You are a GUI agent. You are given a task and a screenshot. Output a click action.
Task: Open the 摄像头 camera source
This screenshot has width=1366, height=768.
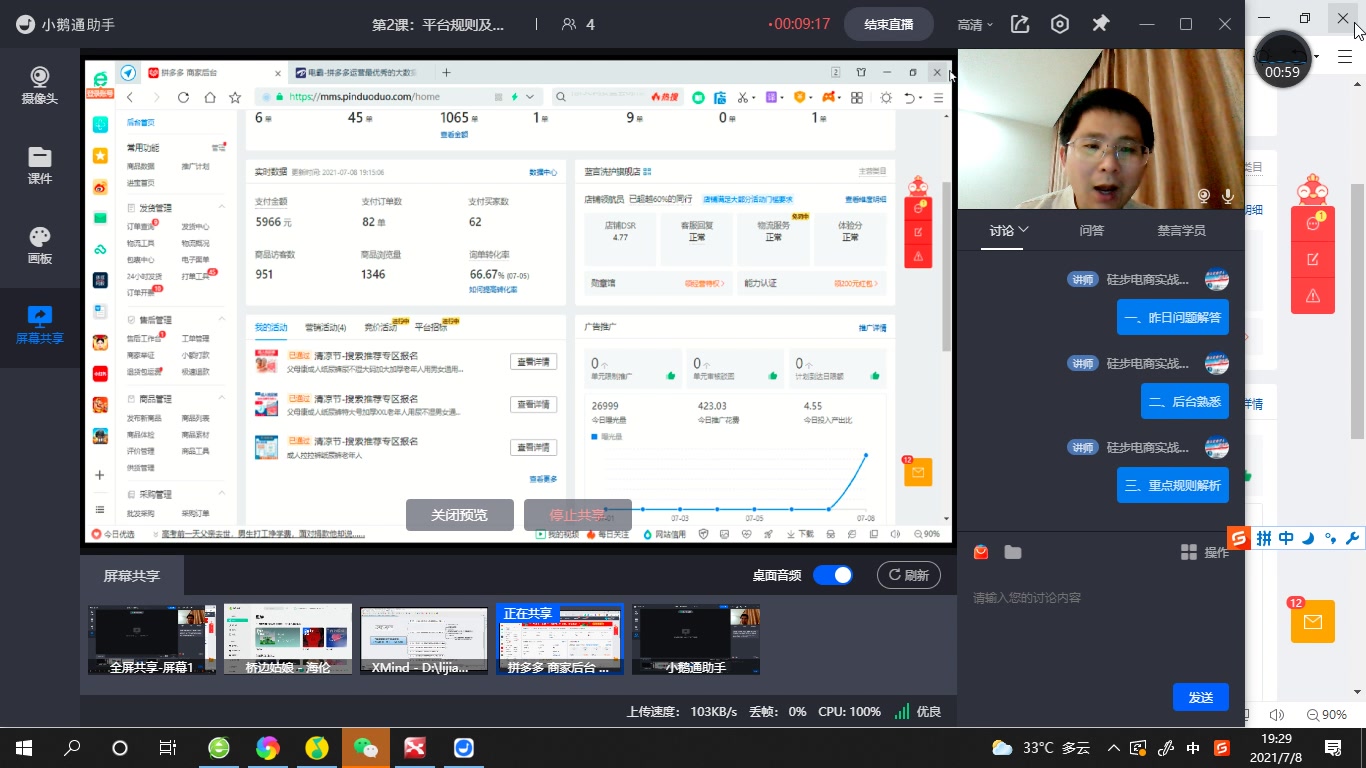tap(40, 86)
